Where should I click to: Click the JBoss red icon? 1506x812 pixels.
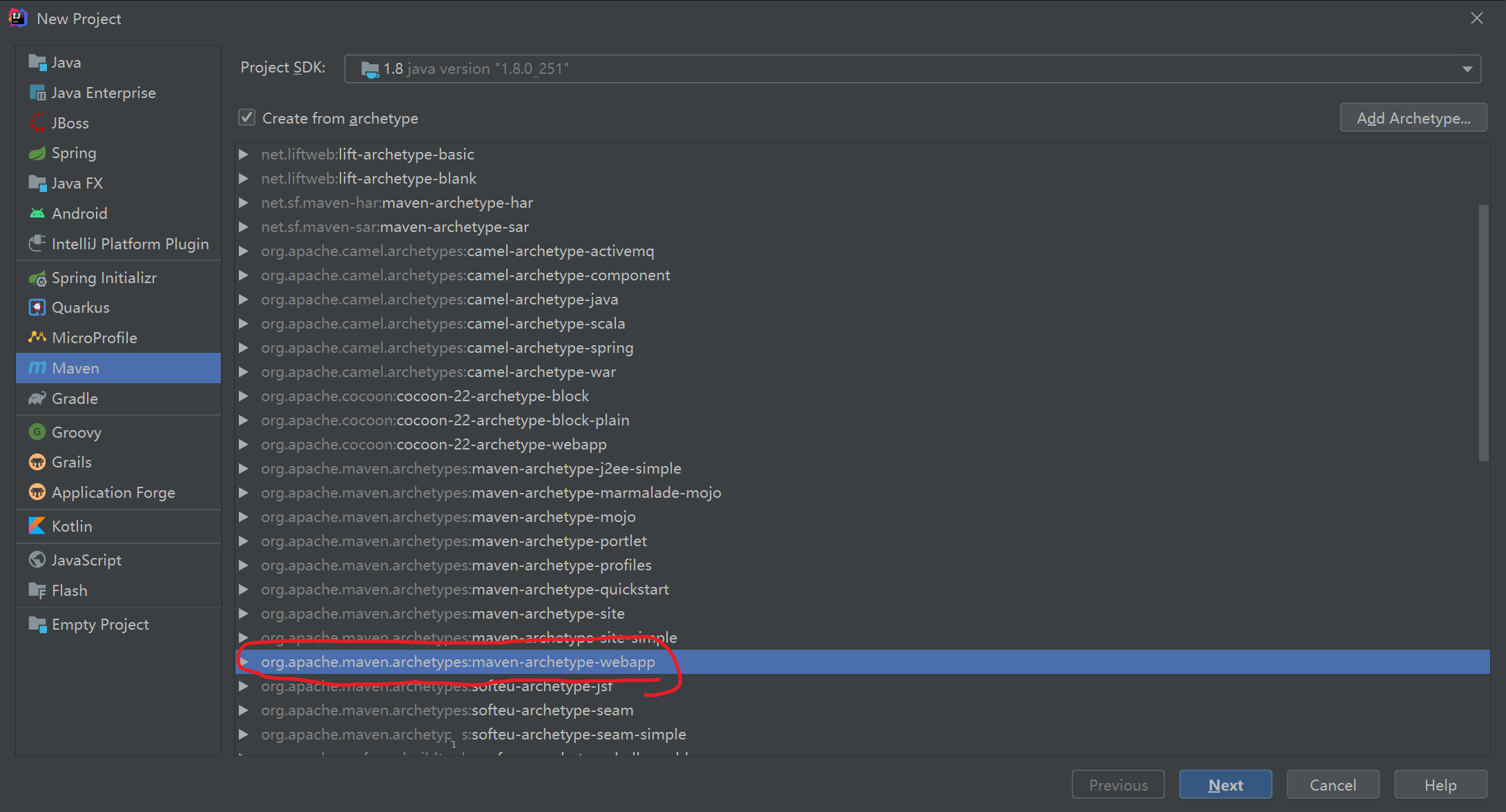[37, 123]
